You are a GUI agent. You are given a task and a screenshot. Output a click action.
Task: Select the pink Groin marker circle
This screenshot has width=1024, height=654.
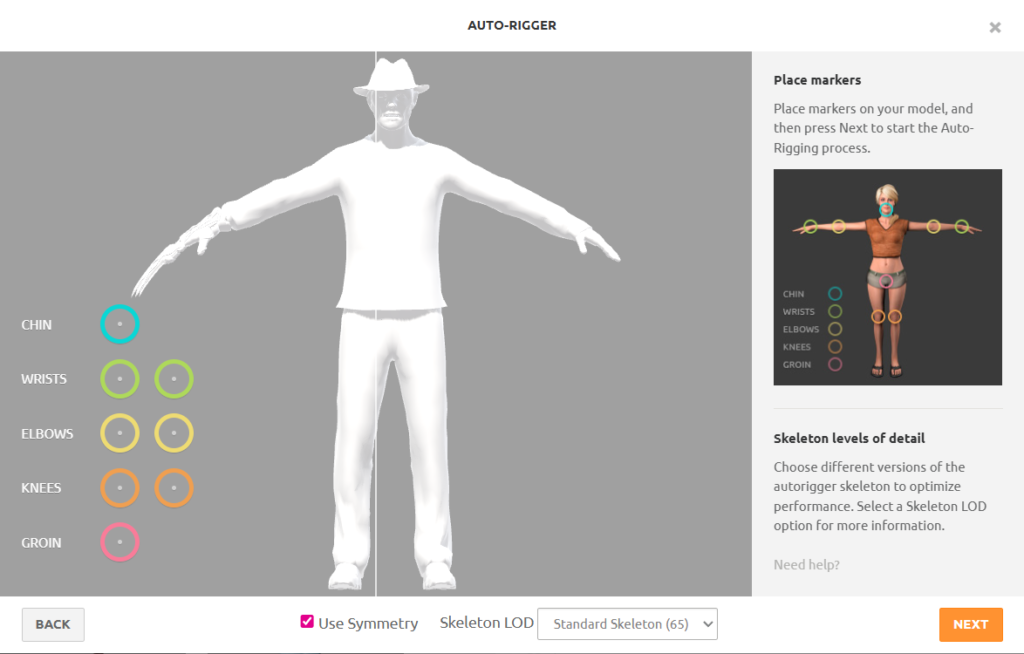tap(120, 542)
